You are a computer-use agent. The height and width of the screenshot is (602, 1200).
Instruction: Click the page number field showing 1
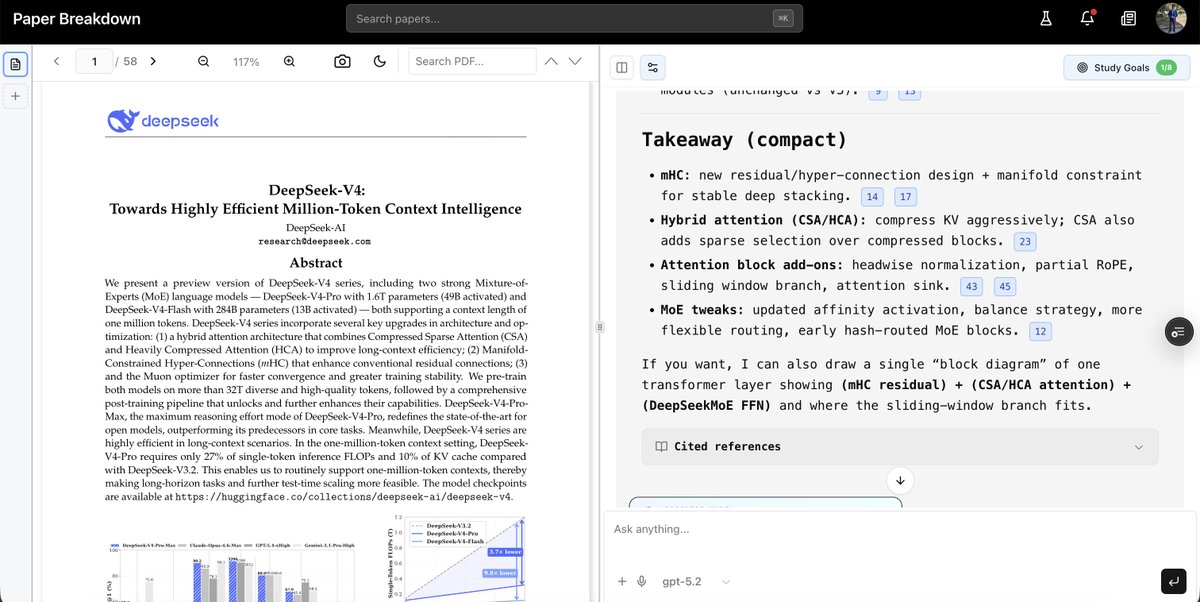pyautogui.click(x=93, y=62)
